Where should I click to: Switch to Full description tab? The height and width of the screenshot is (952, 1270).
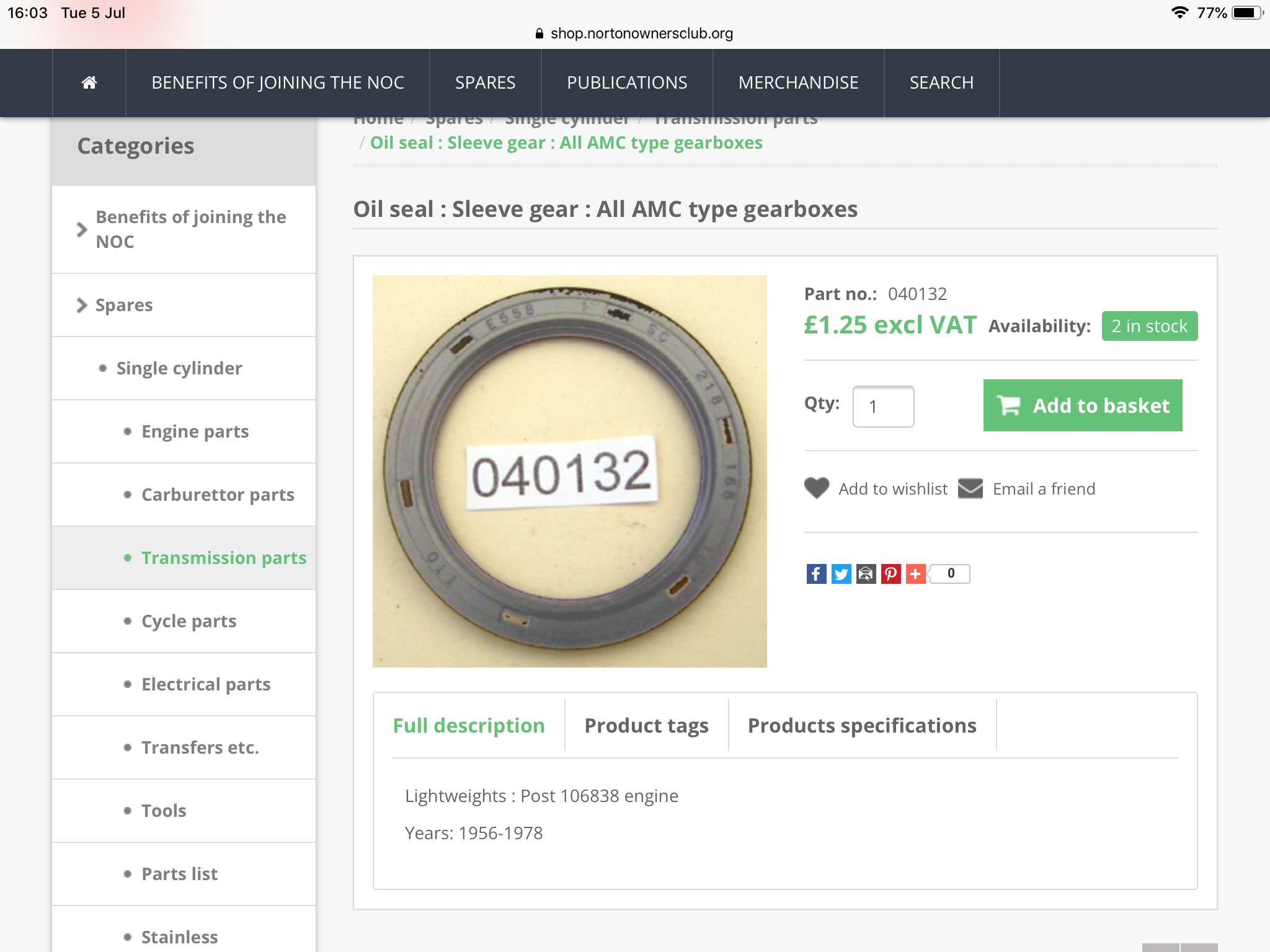[x=469, y=725]
